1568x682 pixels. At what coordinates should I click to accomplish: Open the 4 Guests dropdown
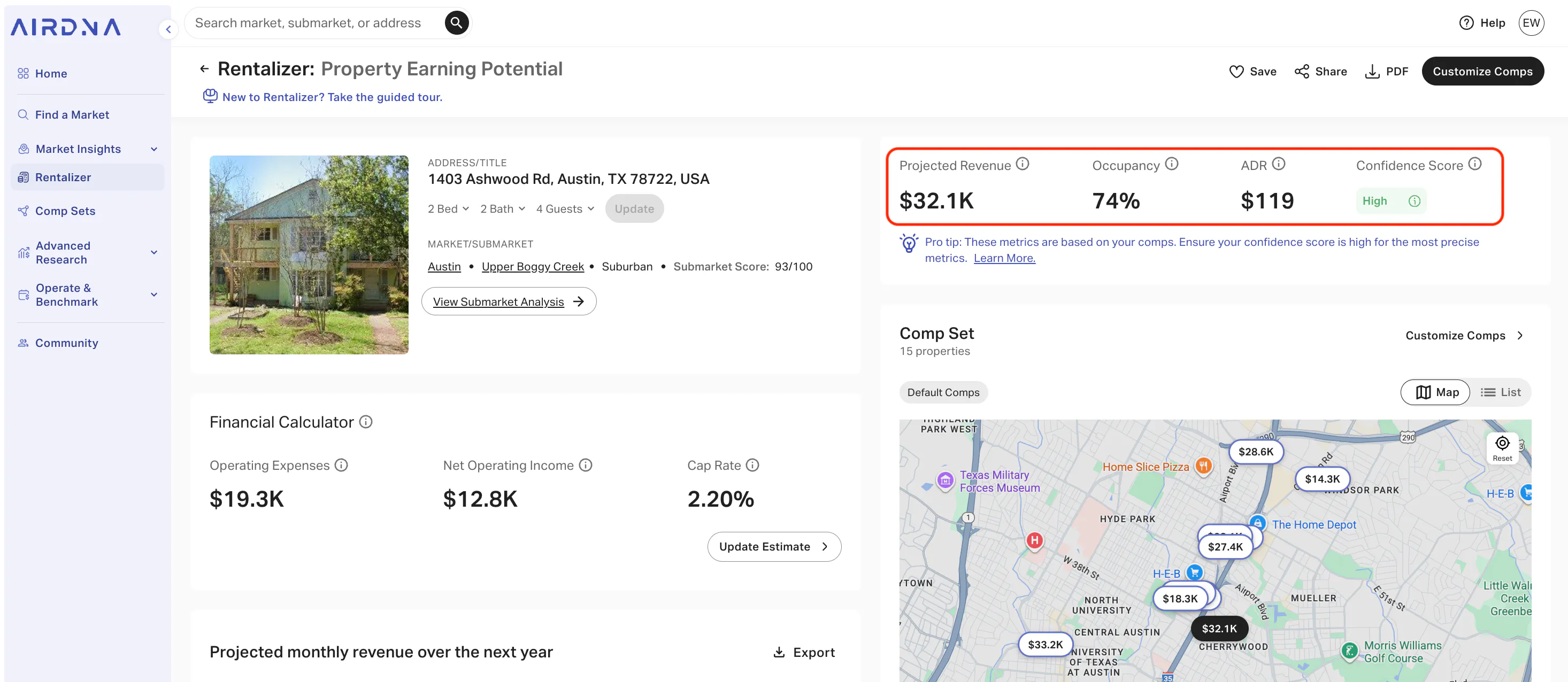[565, 210]
